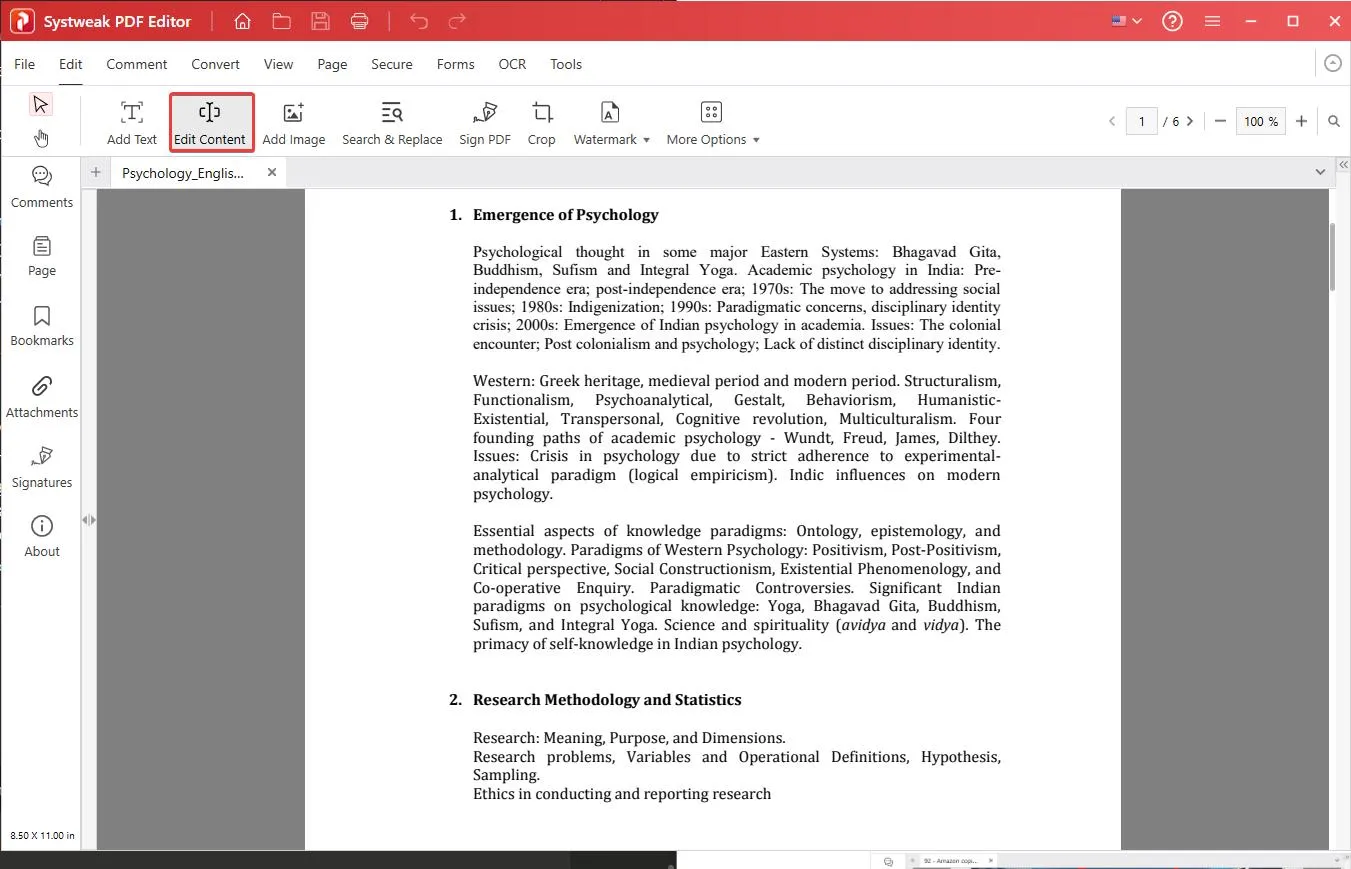
Task: Show the Bookmarks panel
Action: pyautogui.click(x=41, y=326)
